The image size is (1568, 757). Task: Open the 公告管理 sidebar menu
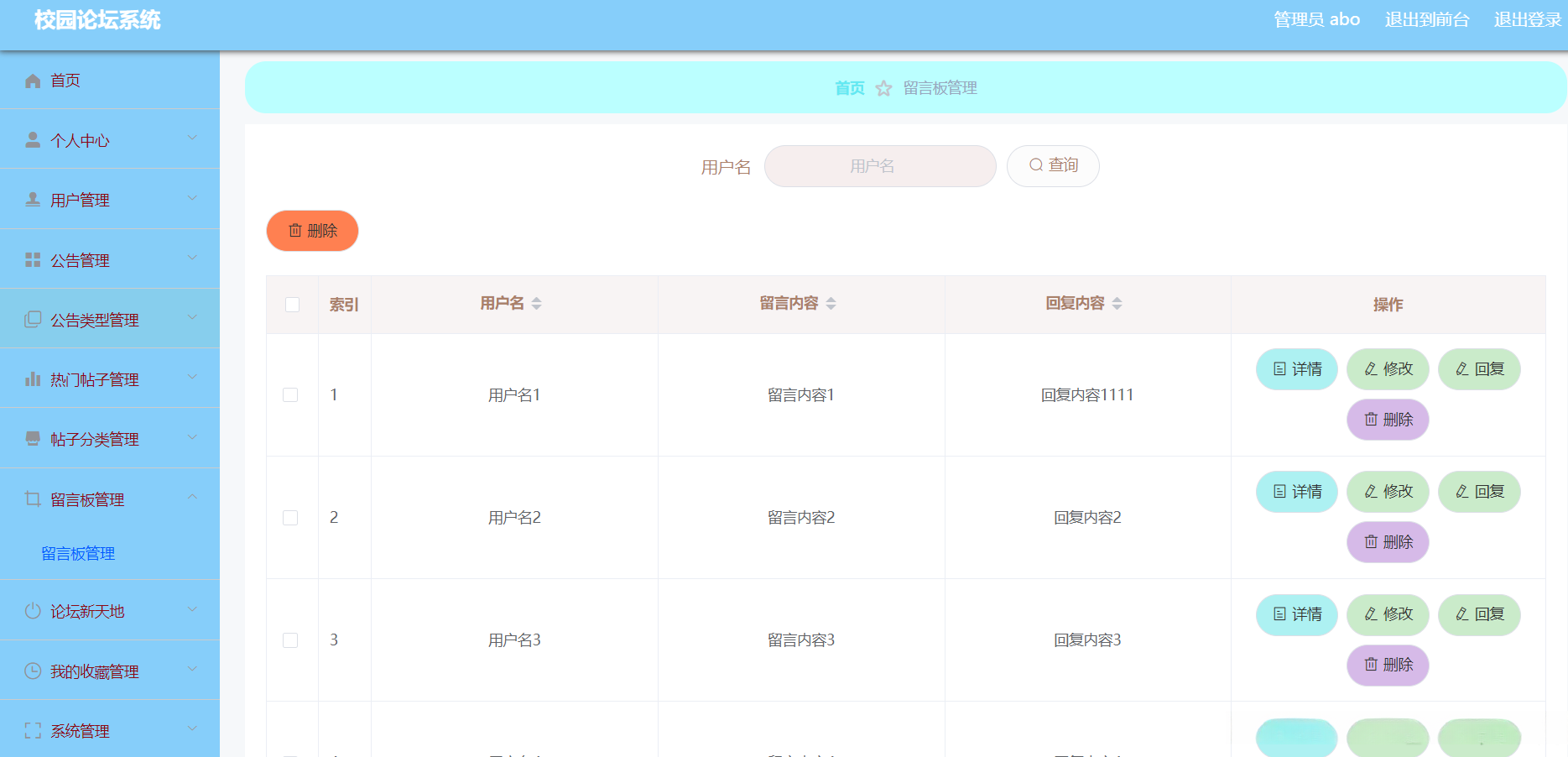click(110, 260)
